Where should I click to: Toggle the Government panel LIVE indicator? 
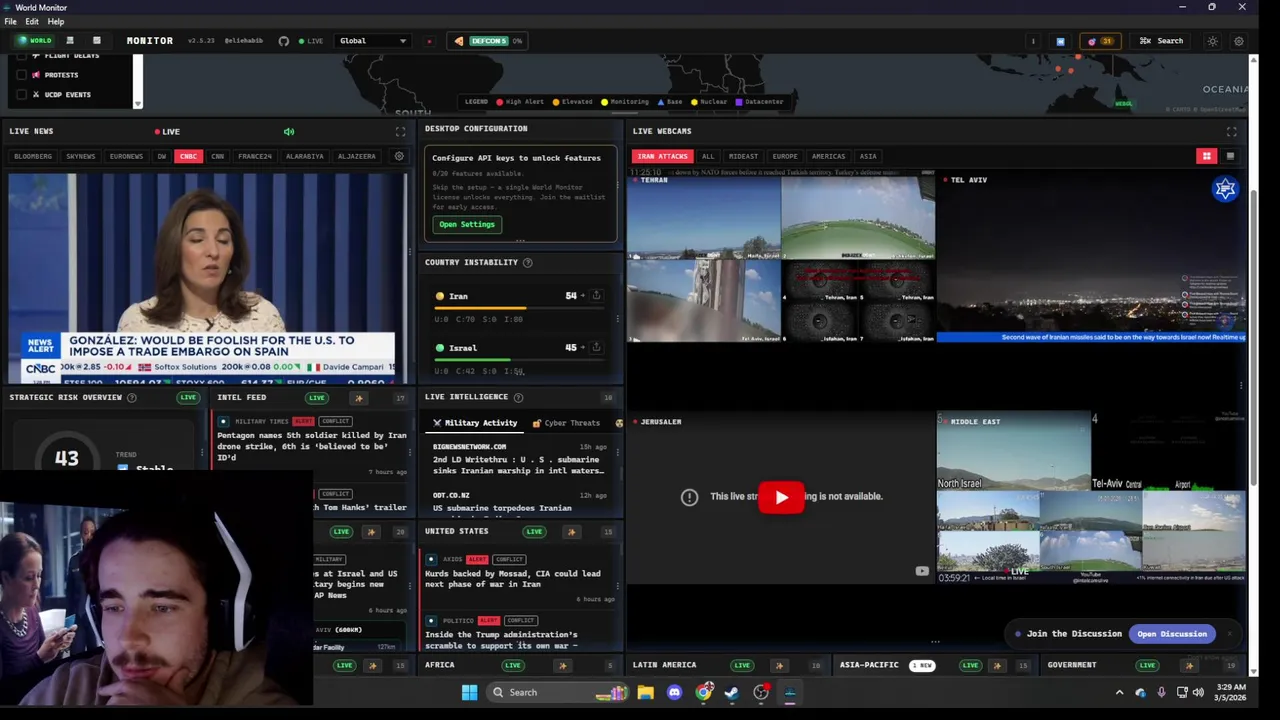[1147, 665]
